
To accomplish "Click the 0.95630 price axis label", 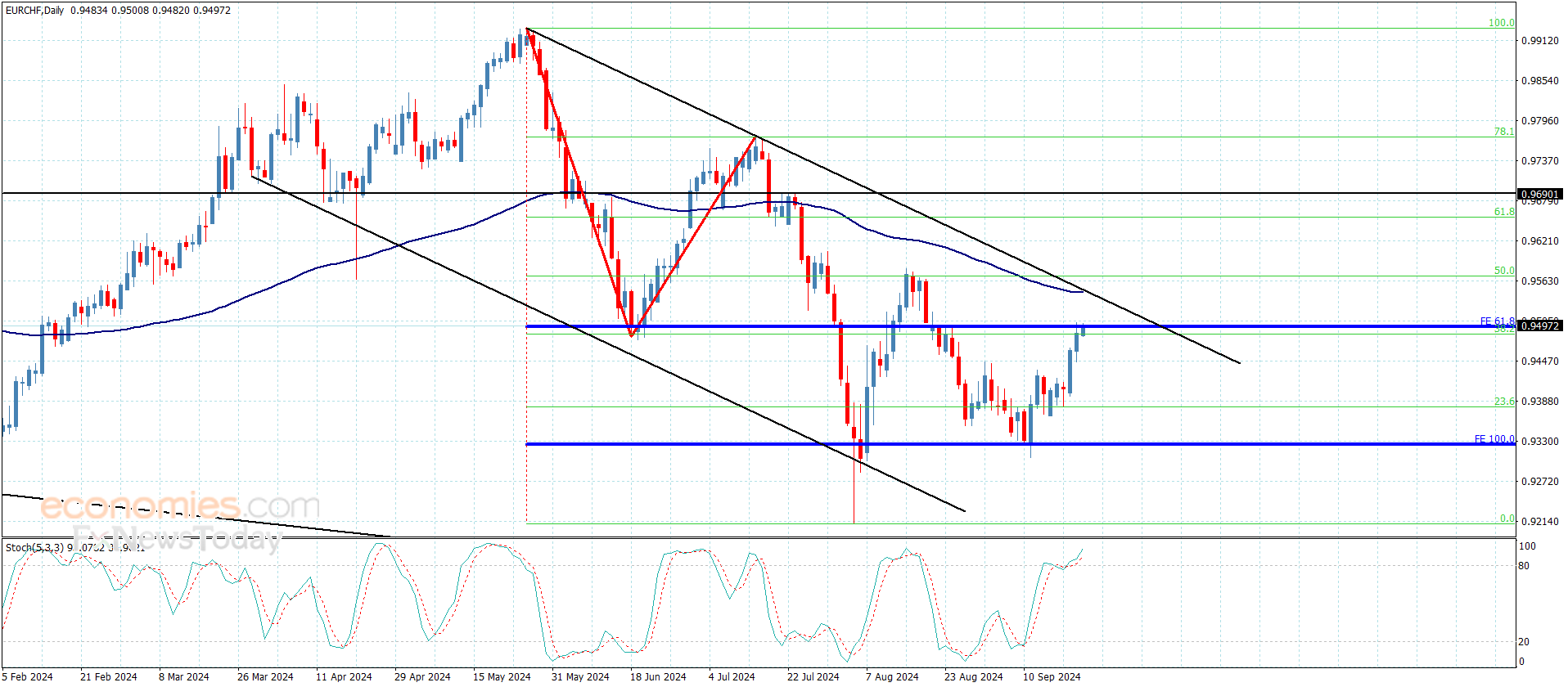I will pos(1540,281).
